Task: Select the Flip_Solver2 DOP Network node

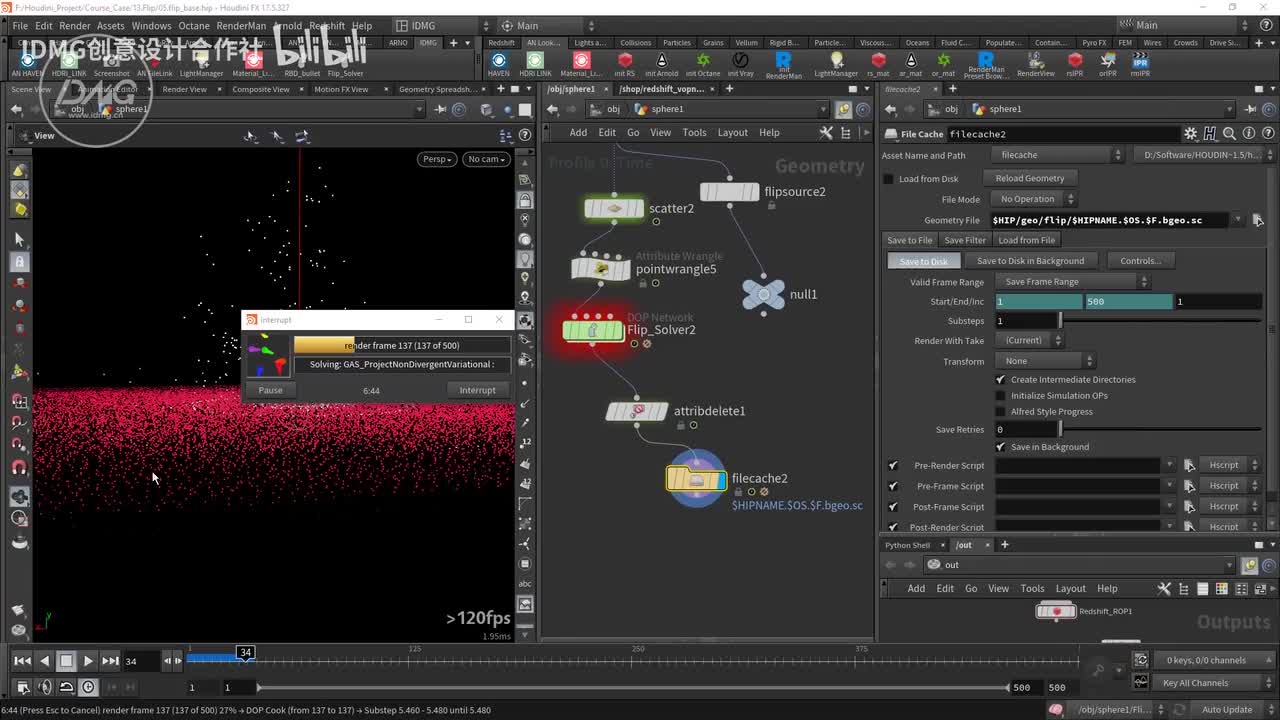Action: coord(593,329)
